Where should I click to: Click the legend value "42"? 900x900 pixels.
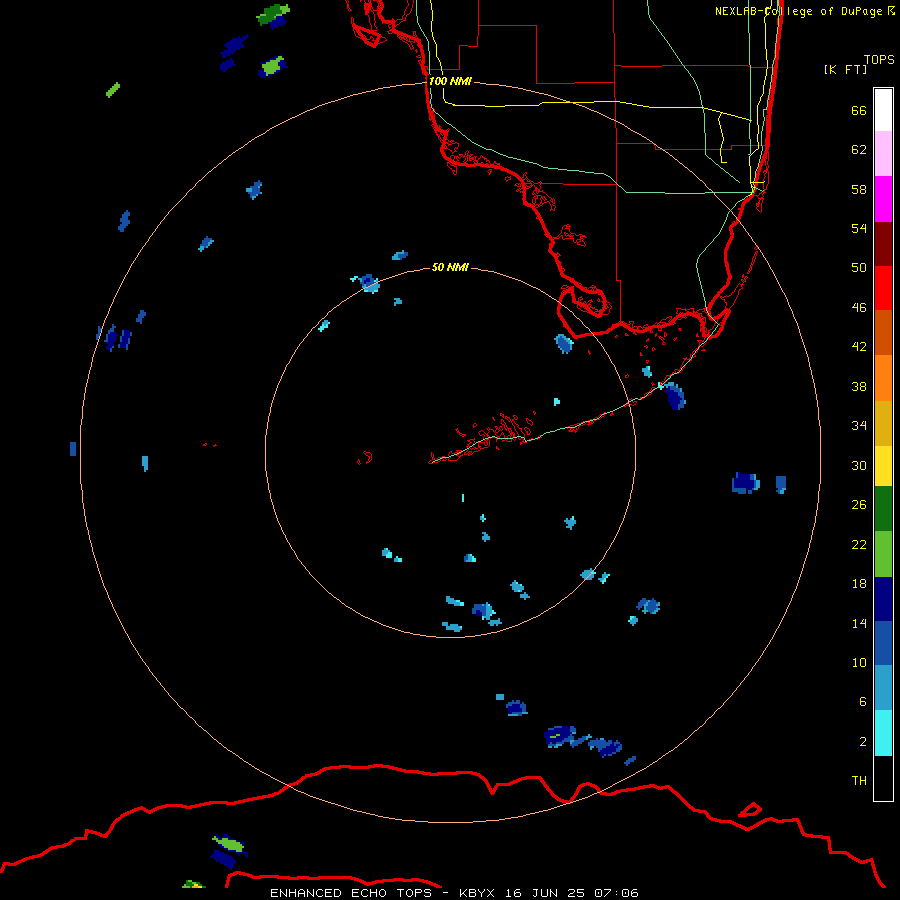click(x=859, y=346)
